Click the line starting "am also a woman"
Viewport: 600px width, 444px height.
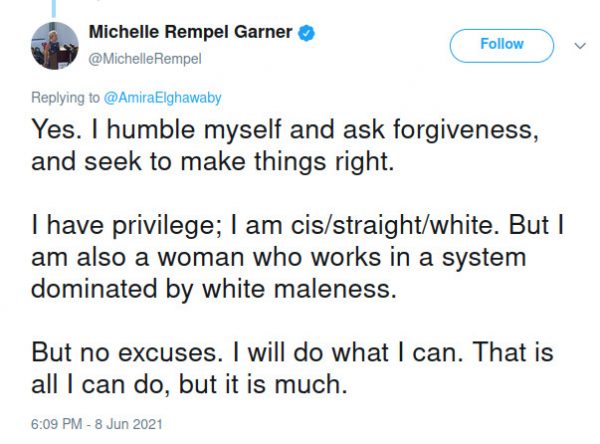tap(276, 256)
